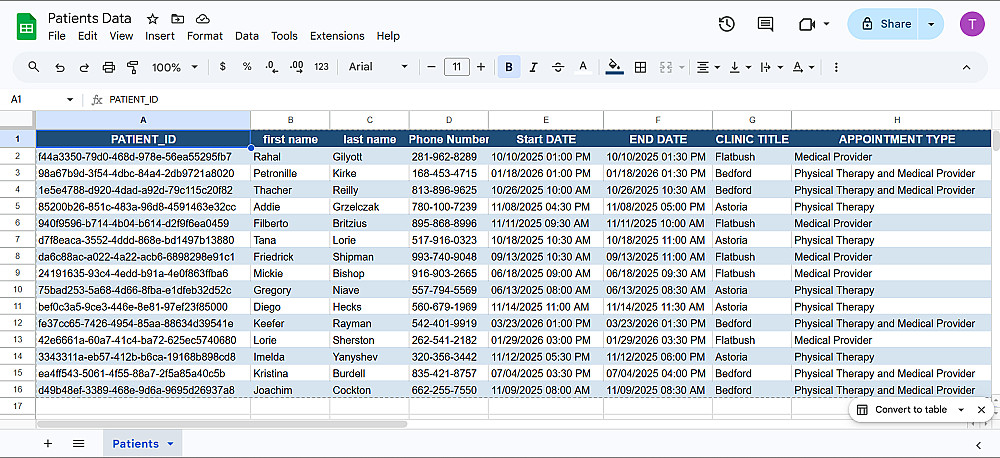Click Convert to table button

(x=910, y=410)
